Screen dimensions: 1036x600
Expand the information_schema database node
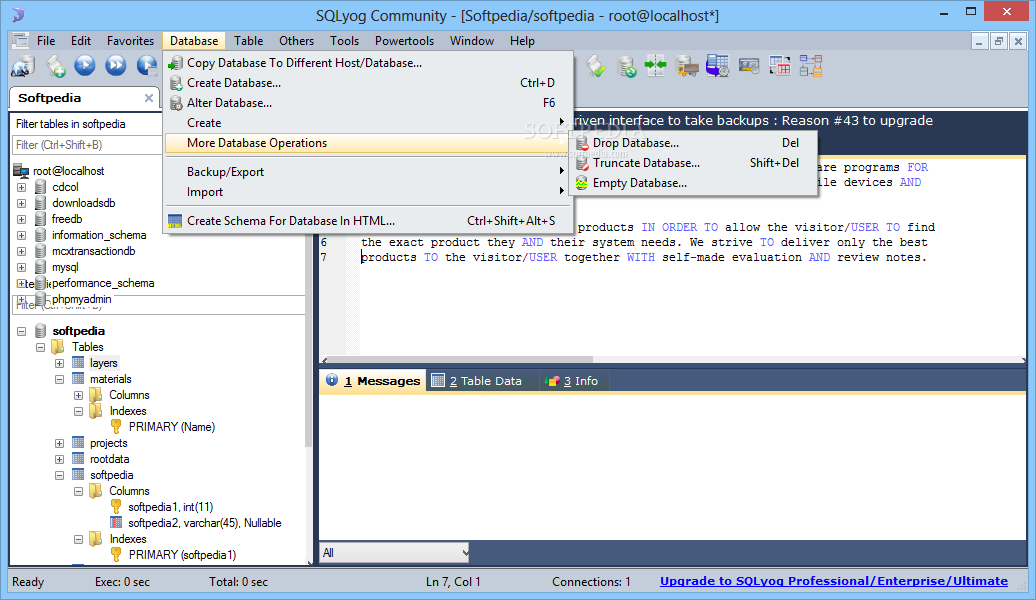[x=21, y=235]
